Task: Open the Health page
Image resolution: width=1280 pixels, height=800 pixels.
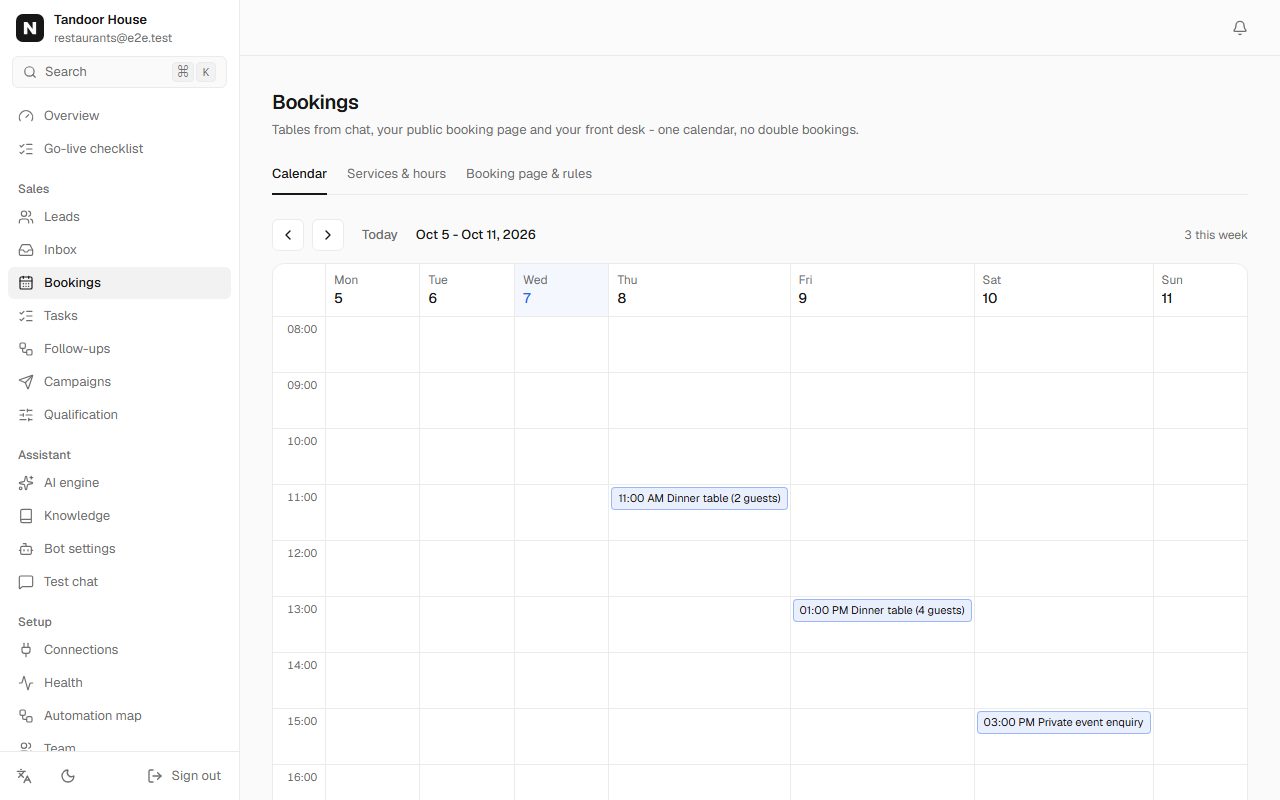Action: pyautogui.click(x=119, y=683)
